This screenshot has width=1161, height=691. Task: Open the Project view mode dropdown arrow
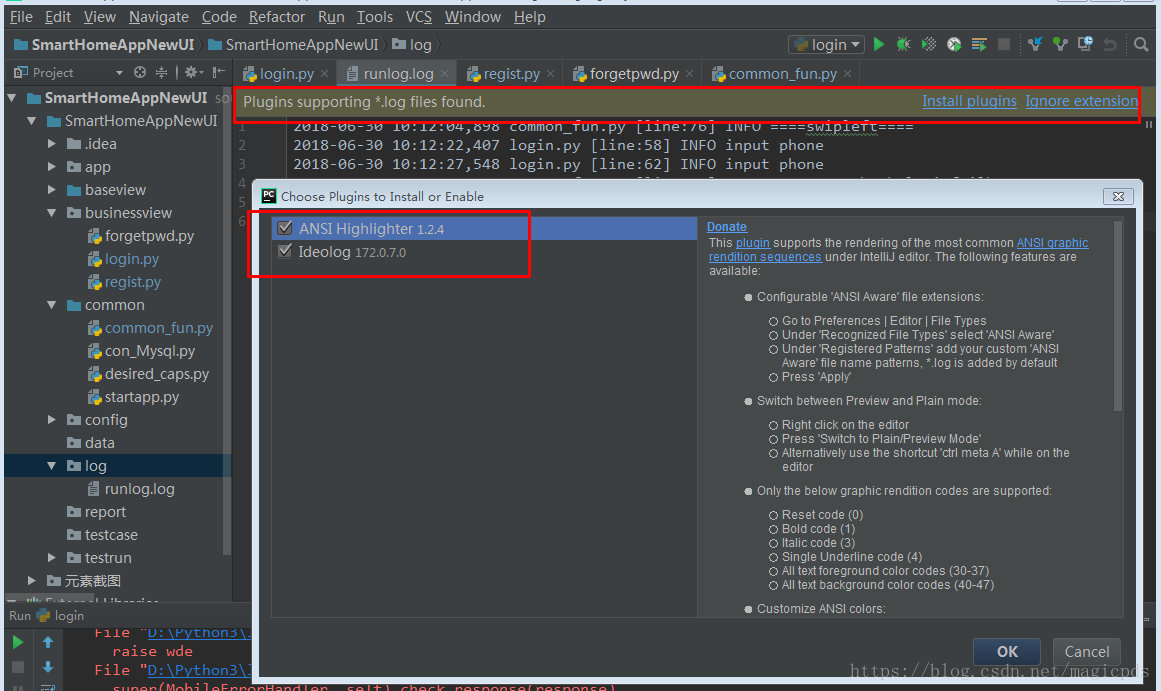119,73
